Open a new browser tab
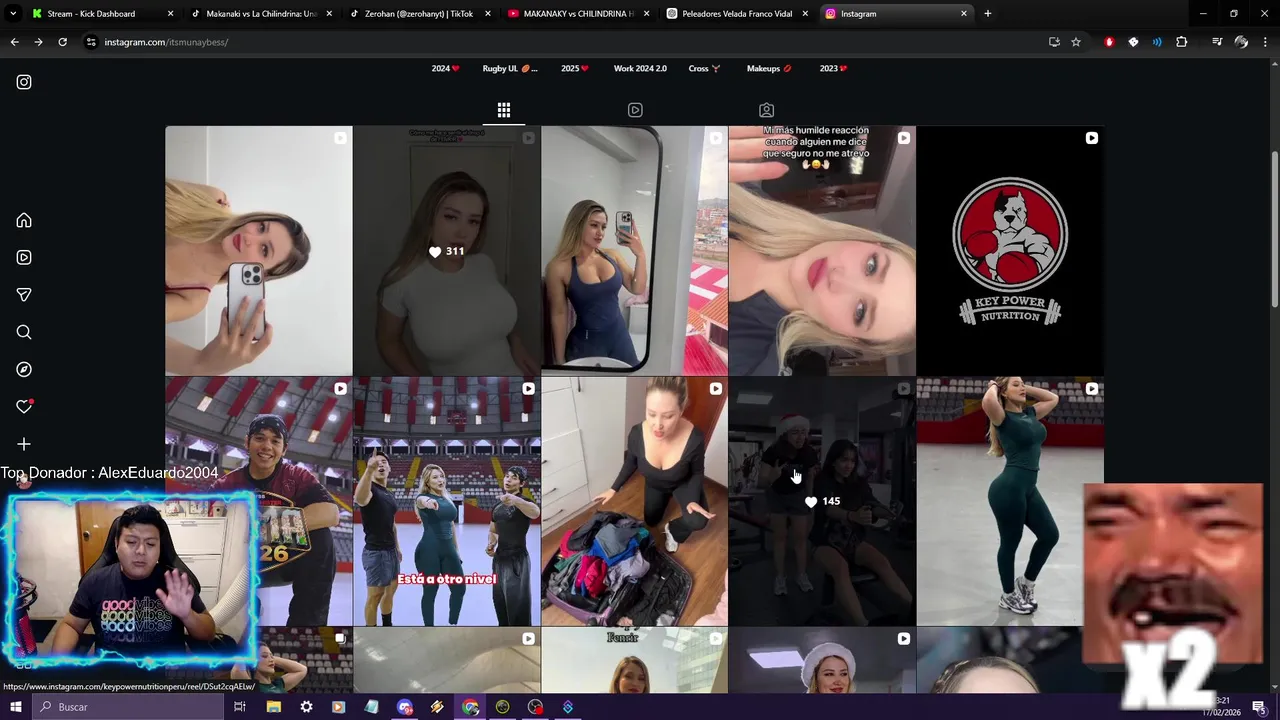The image size is (1280, 720). tap(988, 14)
